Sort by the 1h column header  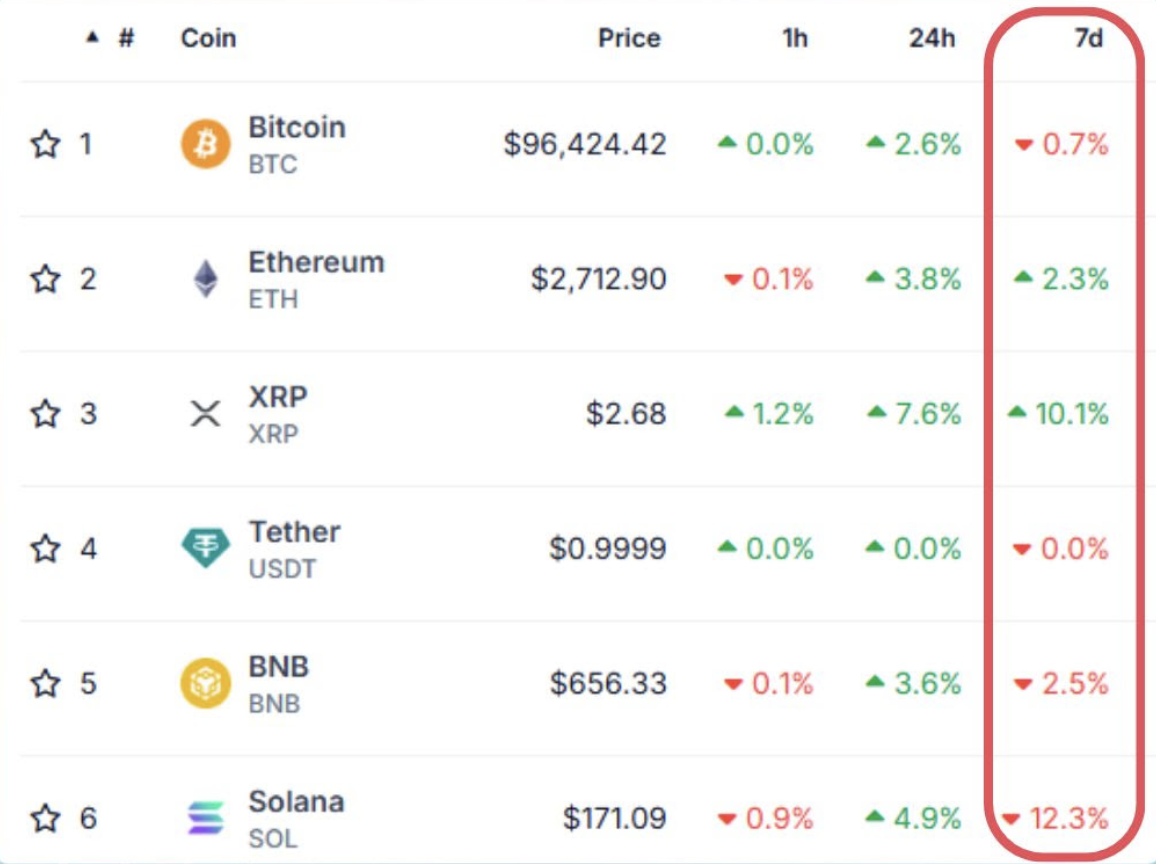point(795,38)
